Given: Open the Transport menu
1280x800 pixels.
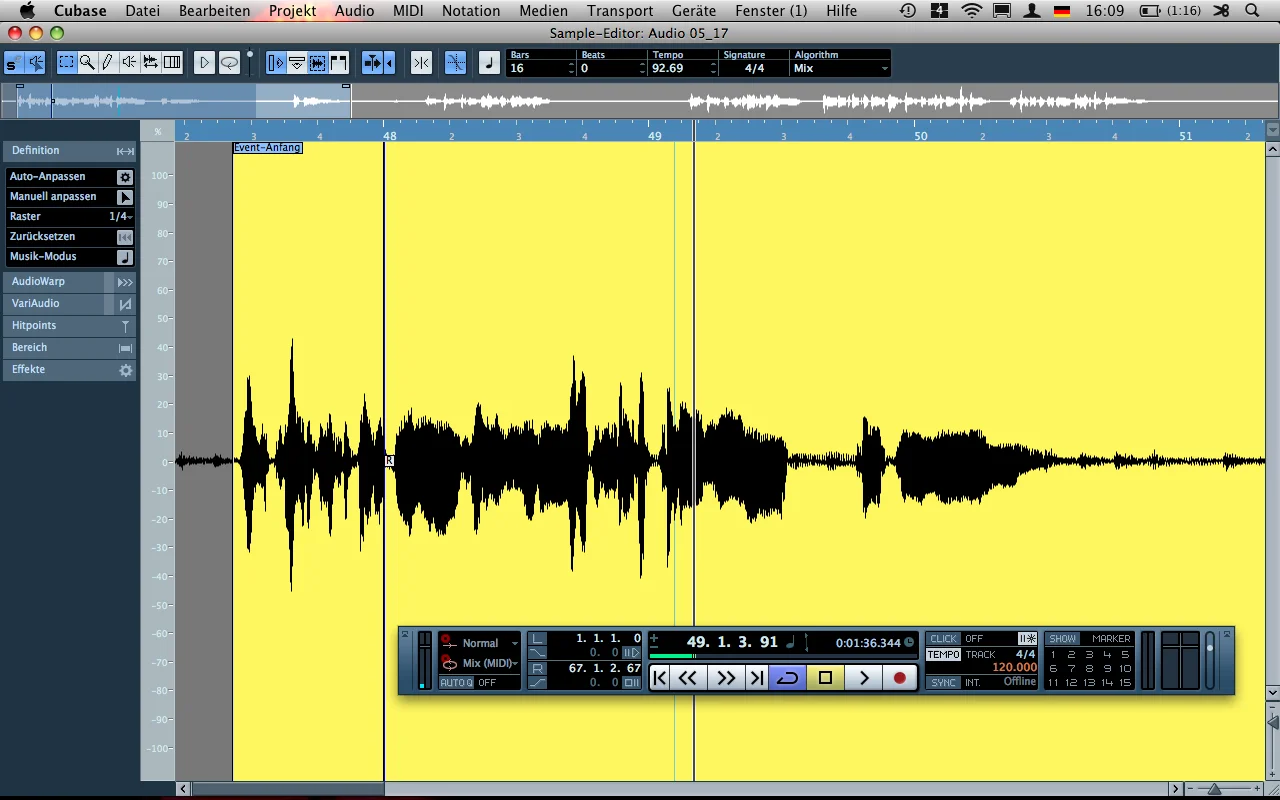Looking at the screenshot, I should [620, 11].
